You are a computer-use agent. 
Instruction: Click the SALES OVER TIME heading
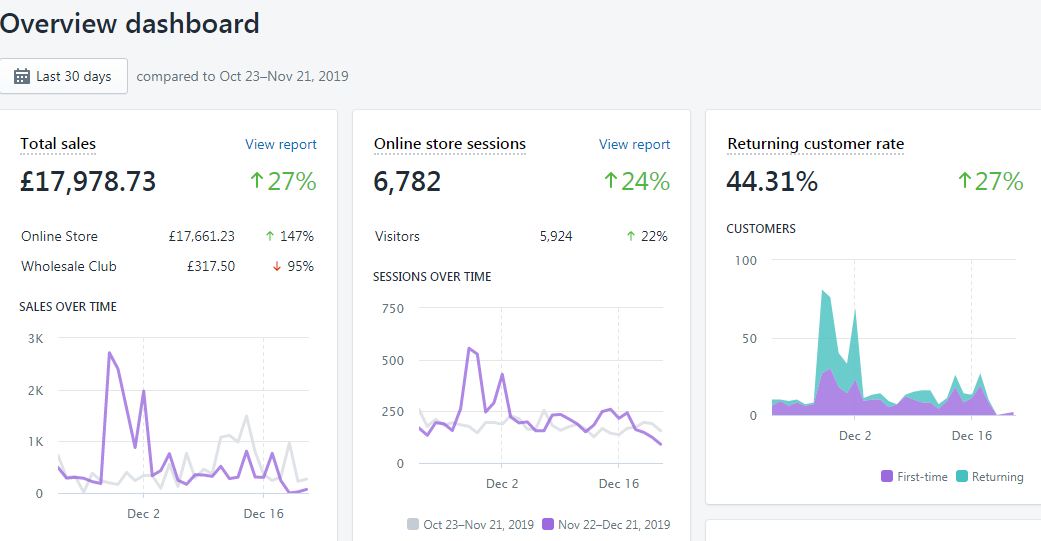click(x=68, y=307)
